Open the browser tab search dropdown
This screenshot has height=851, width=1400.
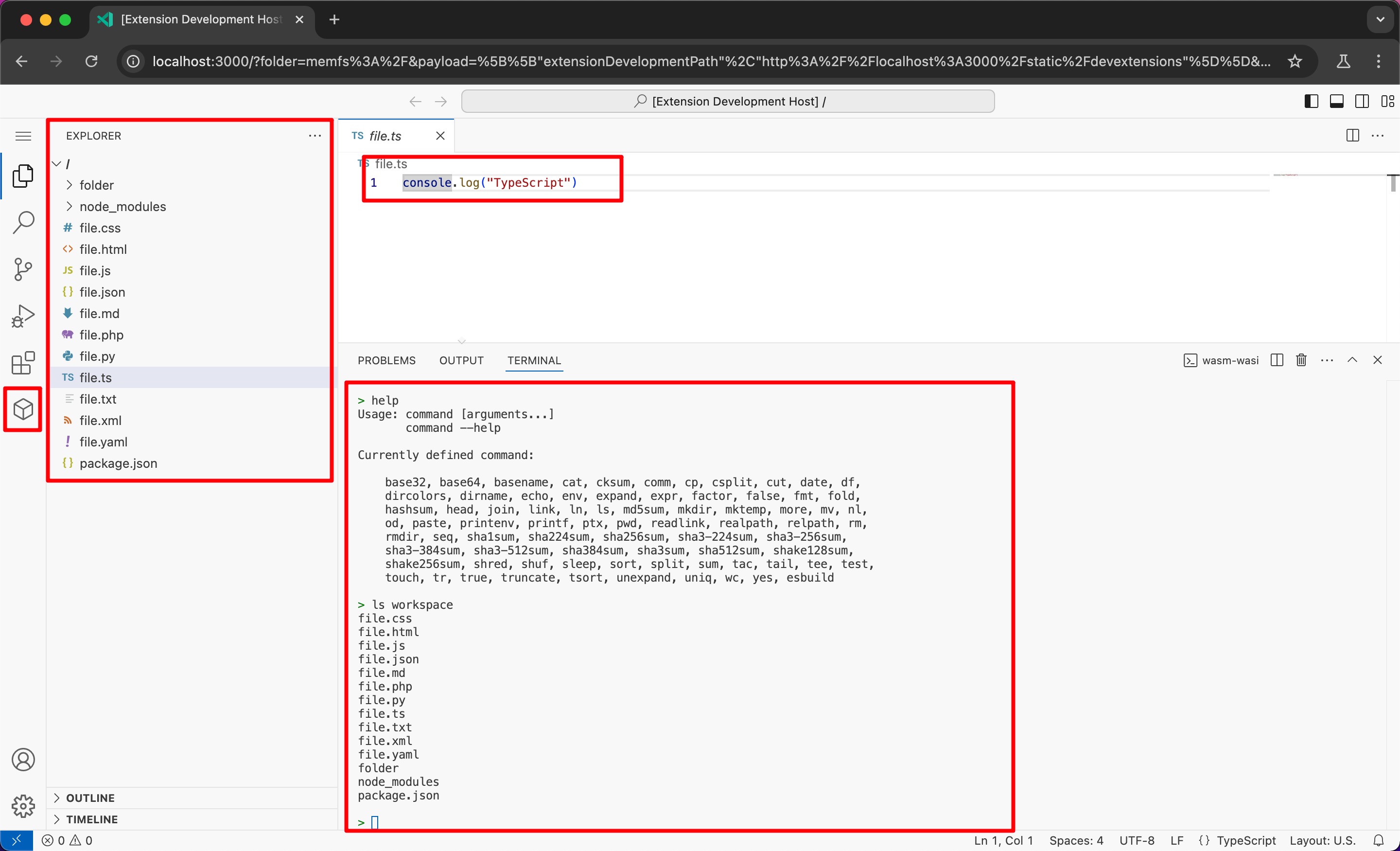[x=1380, y=19]
